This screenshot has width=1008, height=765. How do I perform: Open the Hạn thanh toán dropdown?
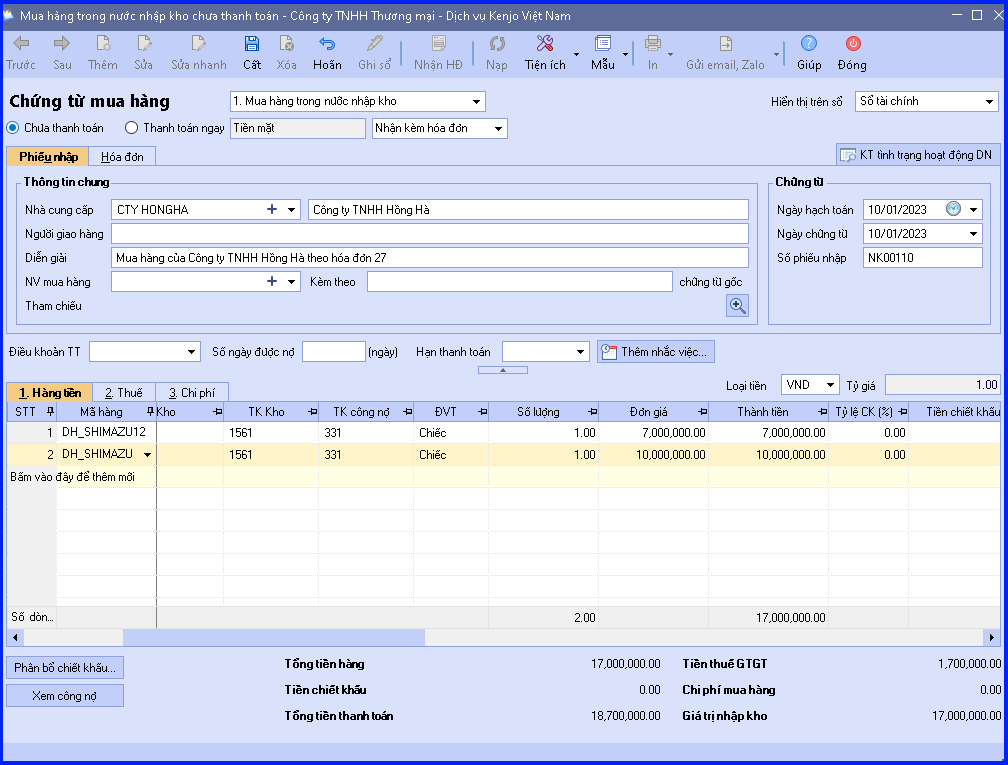(580, 352)
